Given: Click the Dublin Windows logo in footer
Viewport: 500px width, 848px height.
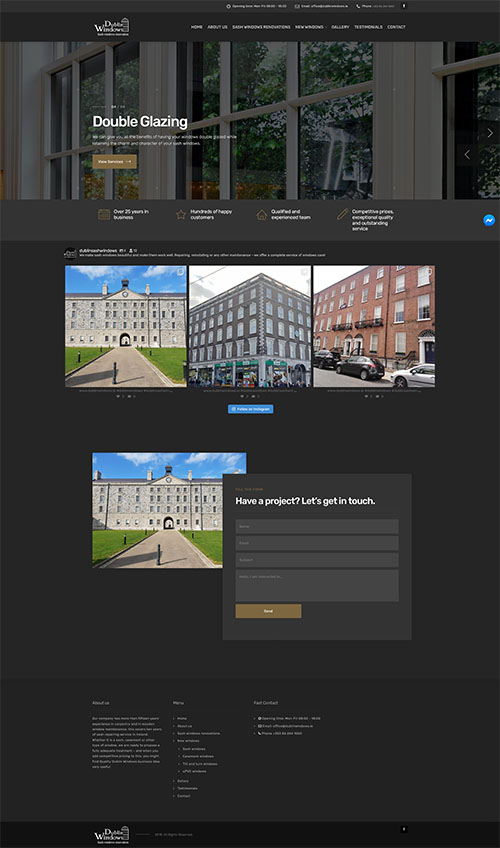Looking at the screenshot, I should [x=112, y=834].
